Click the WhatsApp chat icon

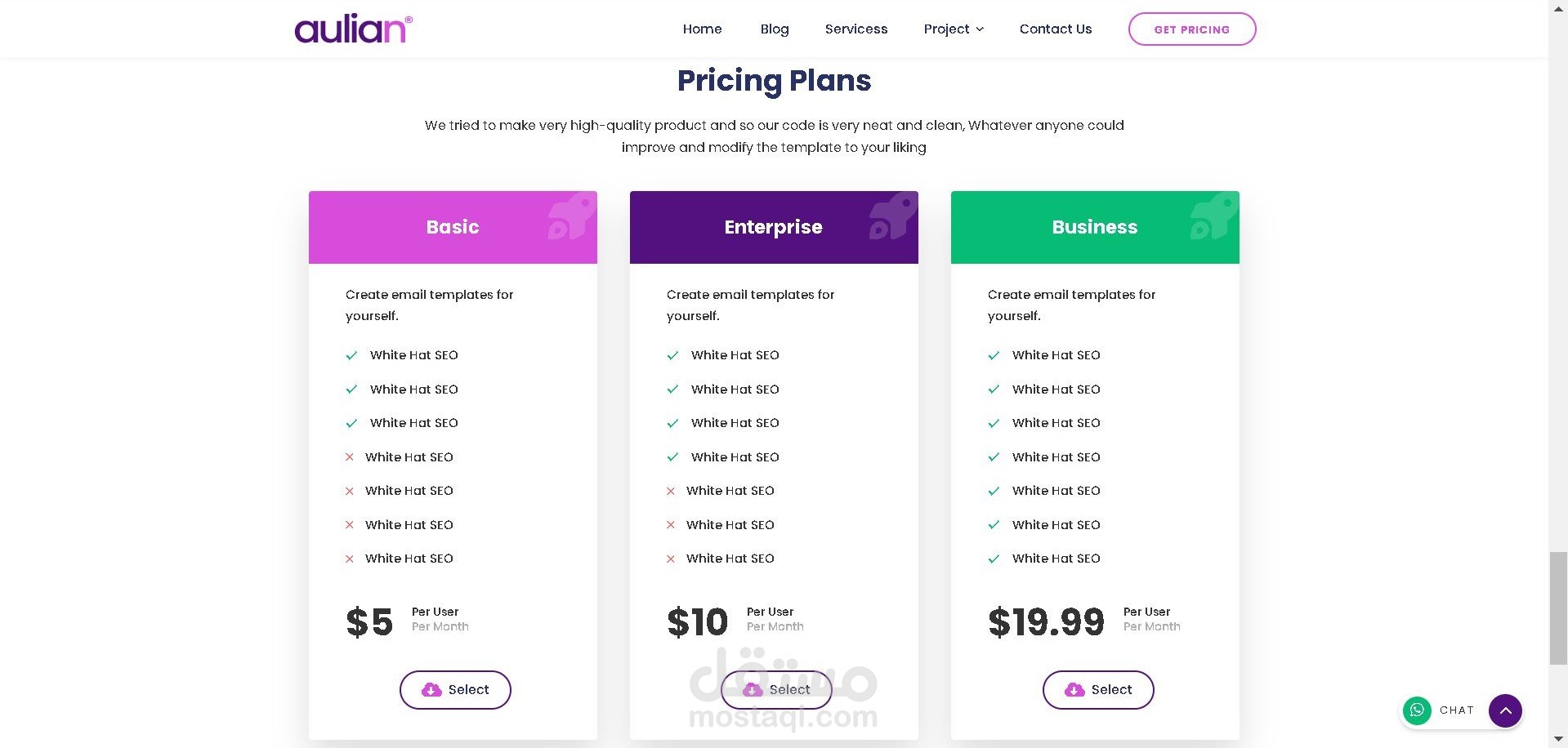[x=1417, y=710]
